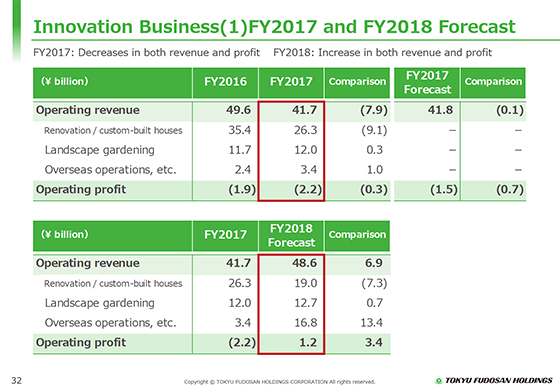Click the FY2016 landscape gardening value 11.7

coord(240,150)
